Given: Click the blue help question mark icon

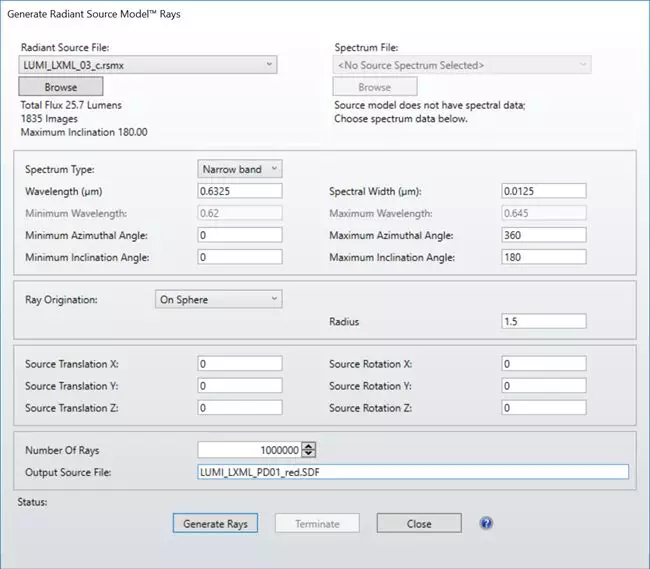Looking at the screenshot, I should [487, 523].
